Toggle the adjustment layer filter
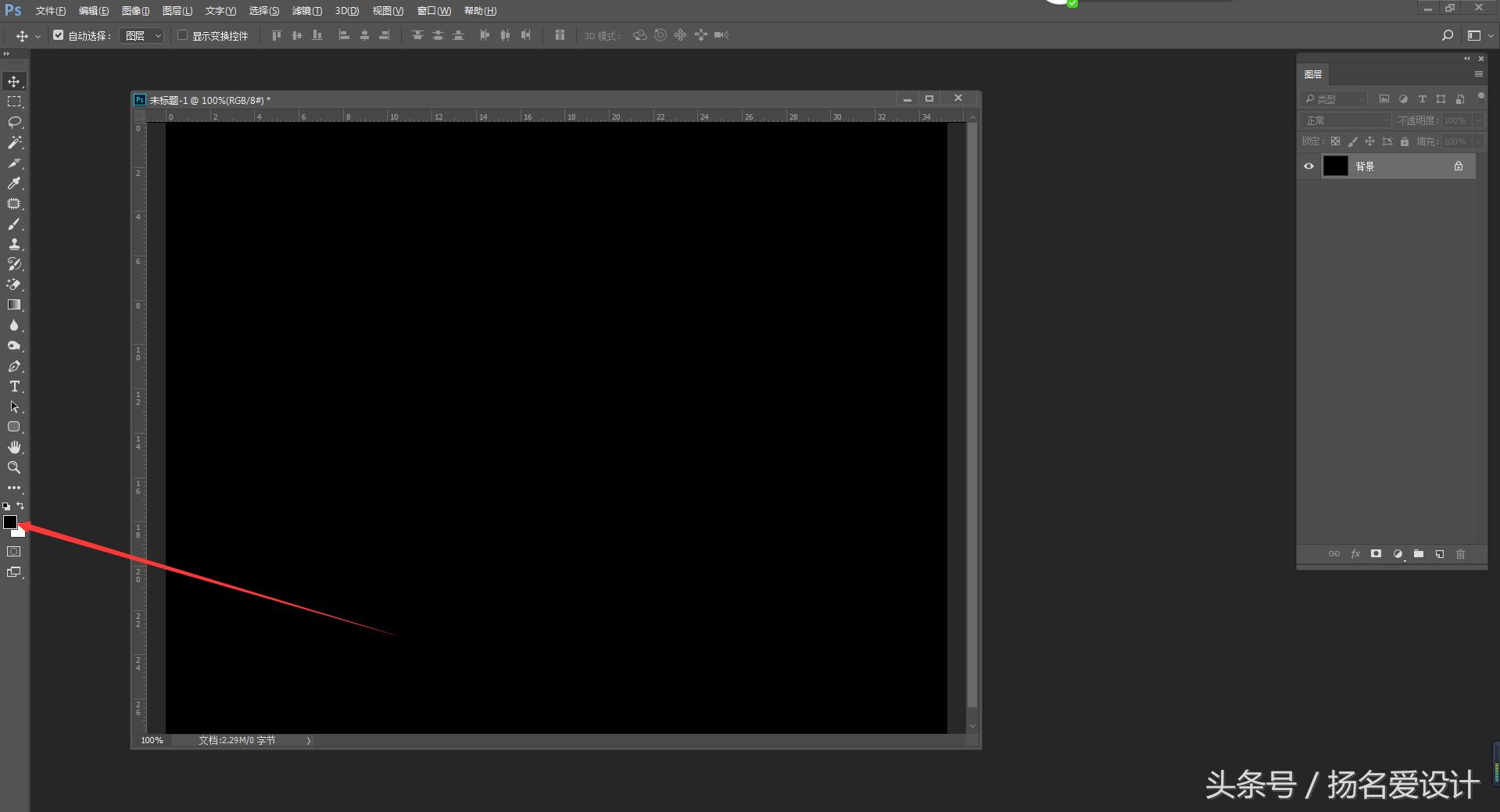 tap(1403, 98)
